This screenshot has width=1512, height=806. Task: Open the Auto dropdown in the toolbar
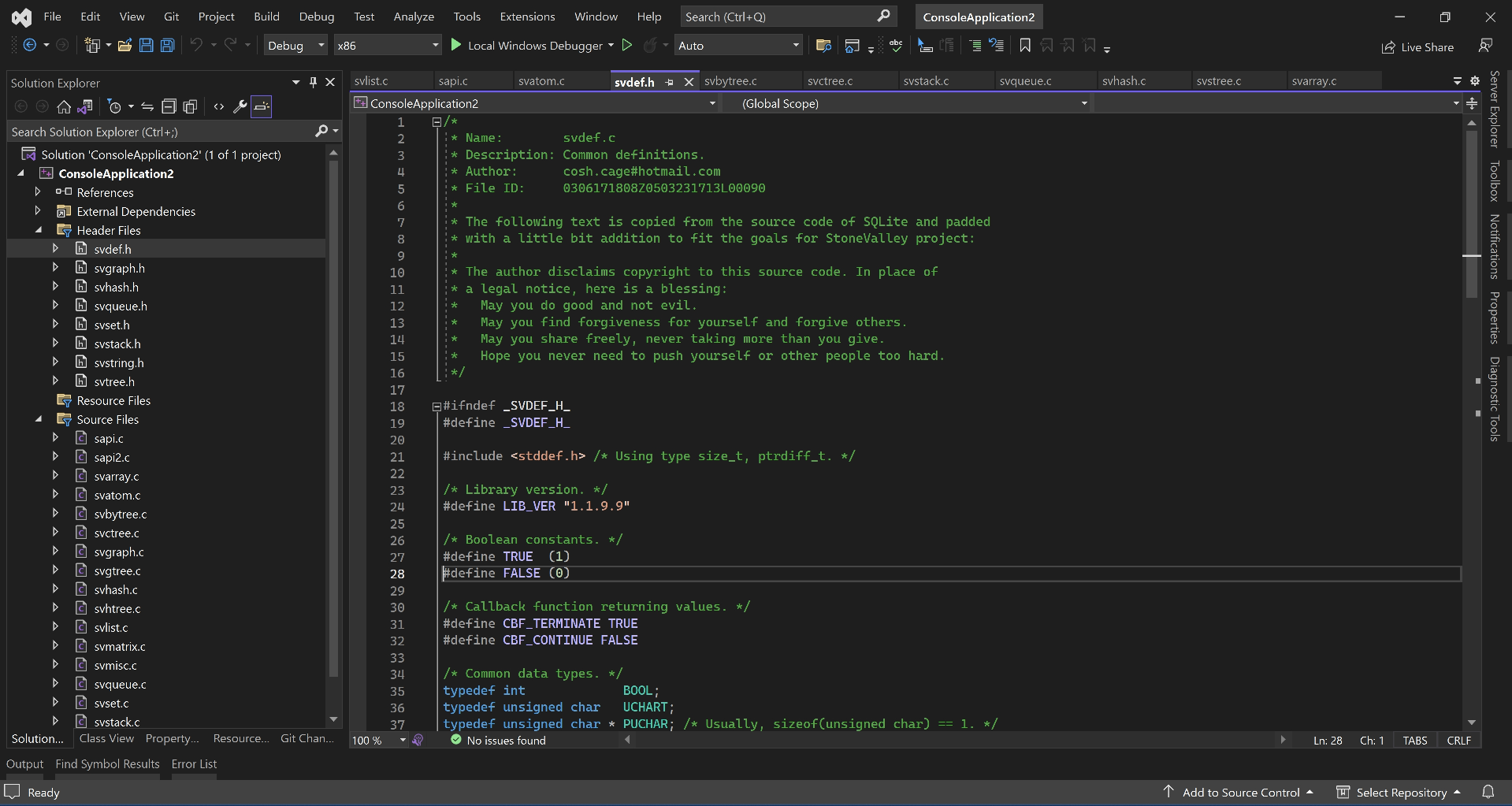click(739, 46)
